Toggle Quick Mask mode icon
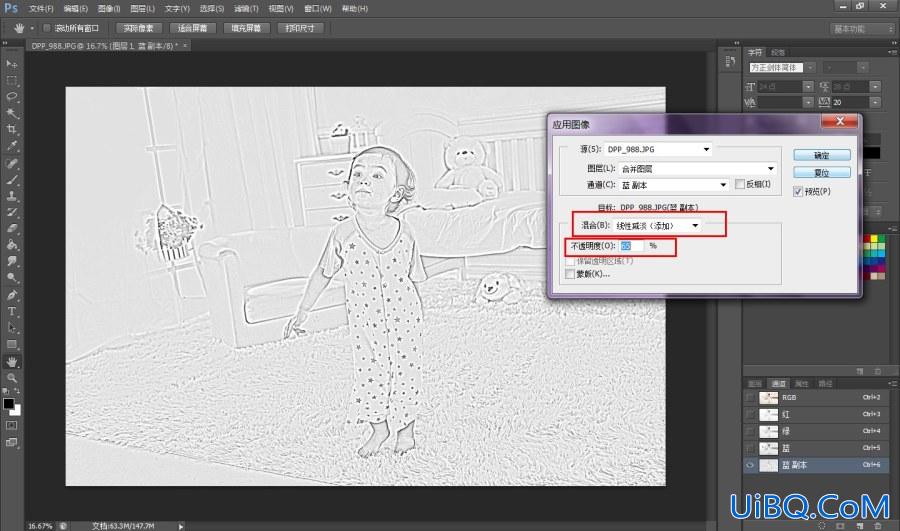 point(11,425)
